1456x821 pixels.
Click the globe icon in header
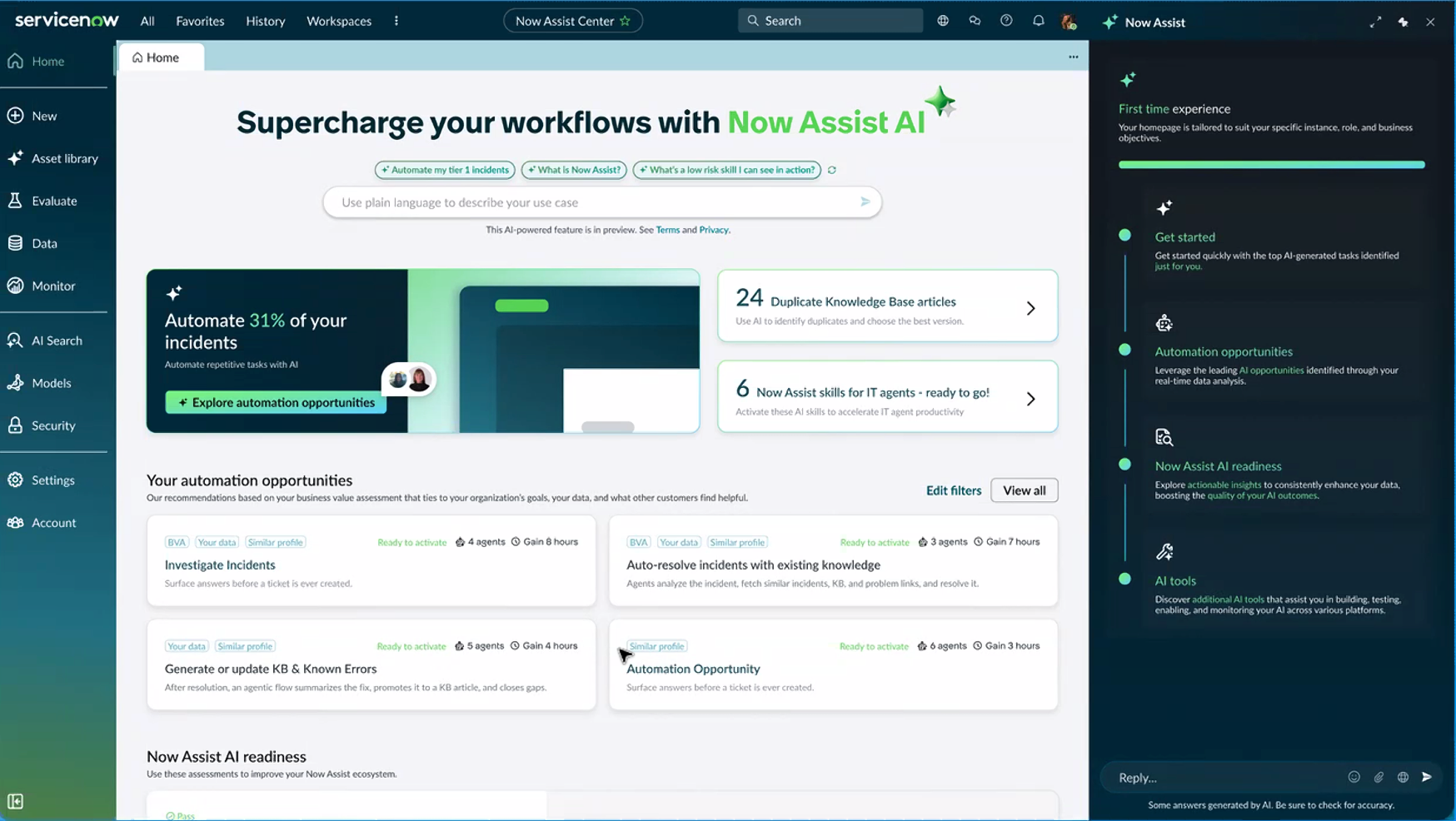[x=943, y=21]
